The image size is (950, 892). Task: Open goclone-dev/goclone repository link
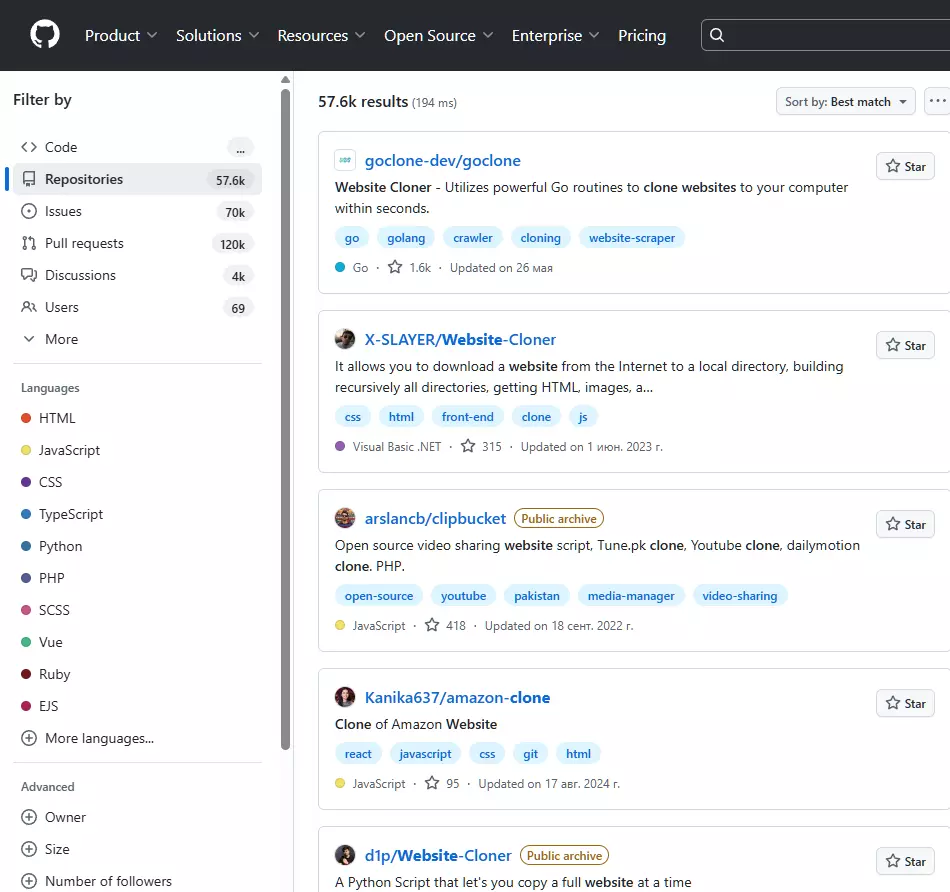point(442,161)
